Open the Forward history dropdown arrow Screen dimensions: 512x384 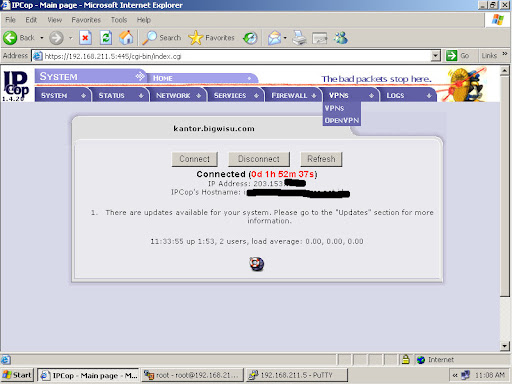[71, 38]
